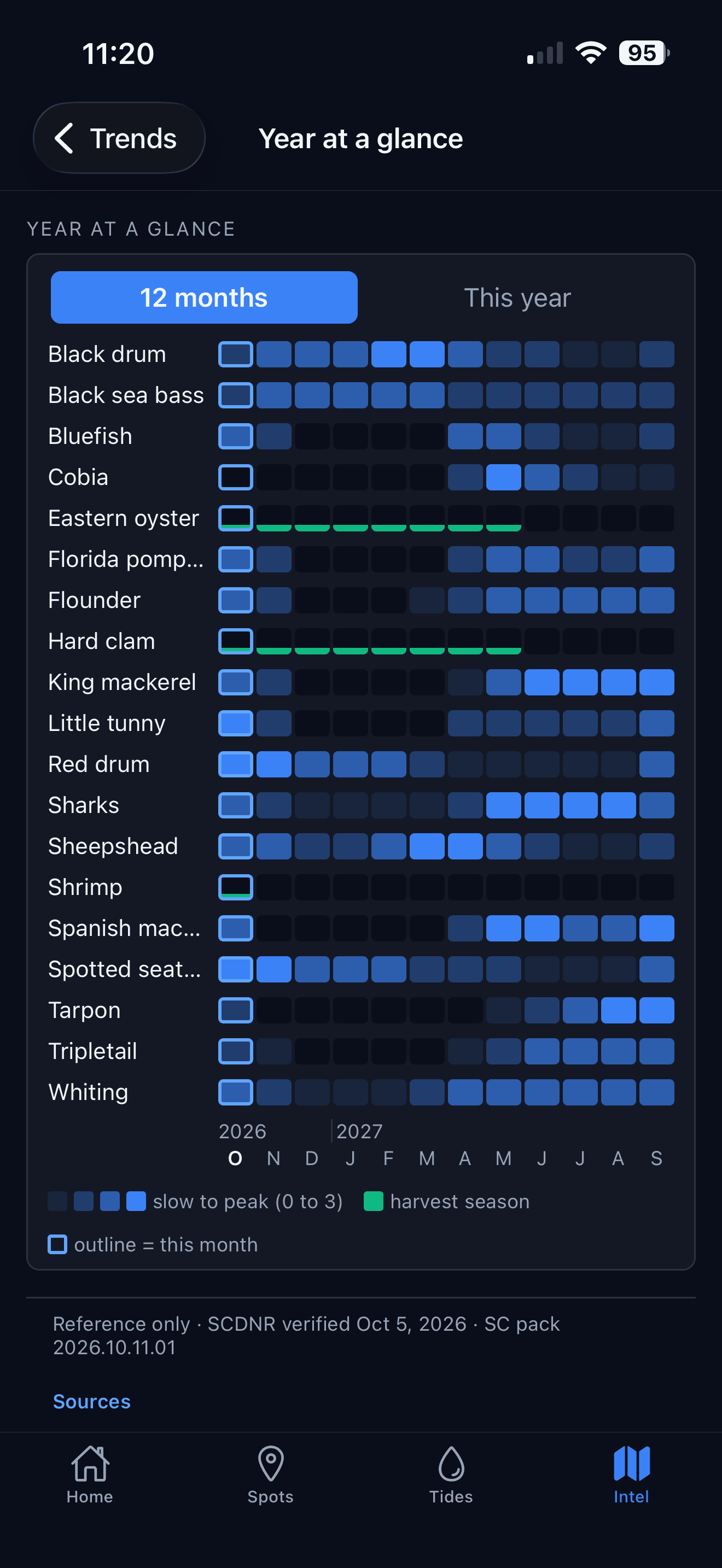Screen dimensions: 722x1568
Task: Tap Eastern oyster's November harvest cell
Action: 274,518
